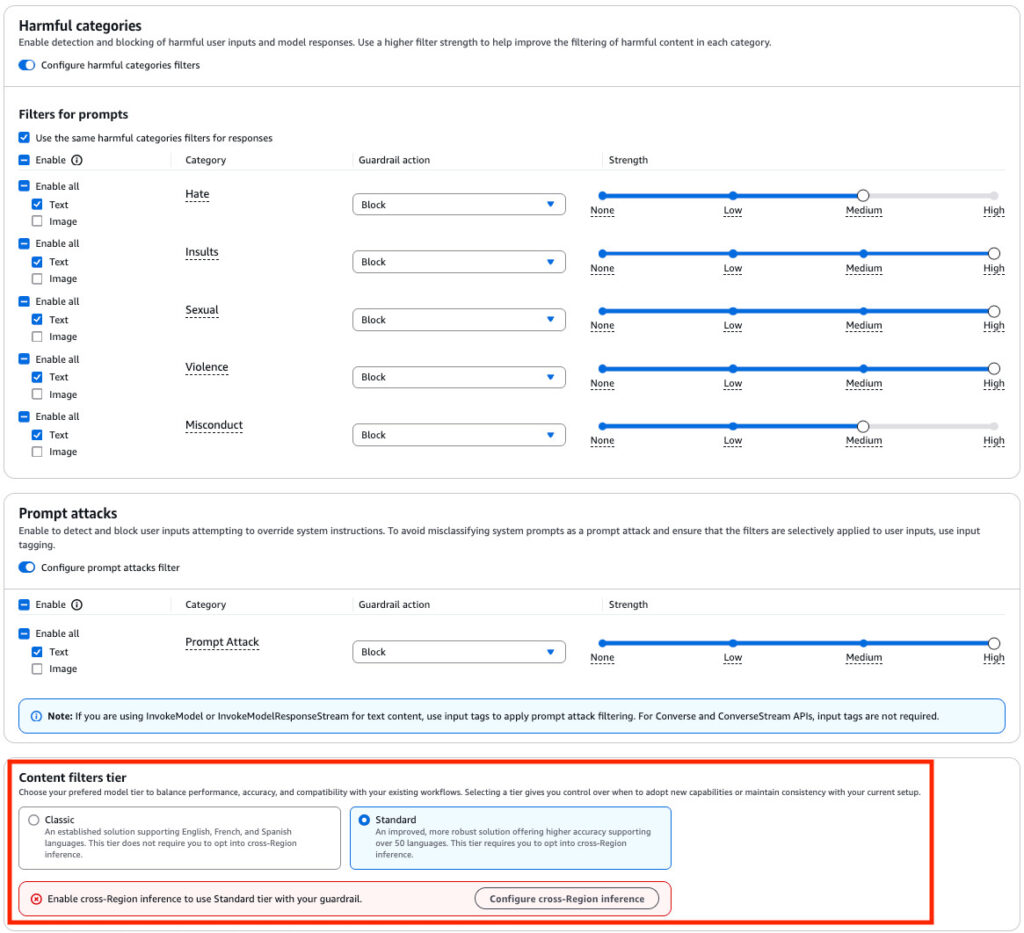Click info icon next to Enable in Filters for prompts

pos(77,160)
